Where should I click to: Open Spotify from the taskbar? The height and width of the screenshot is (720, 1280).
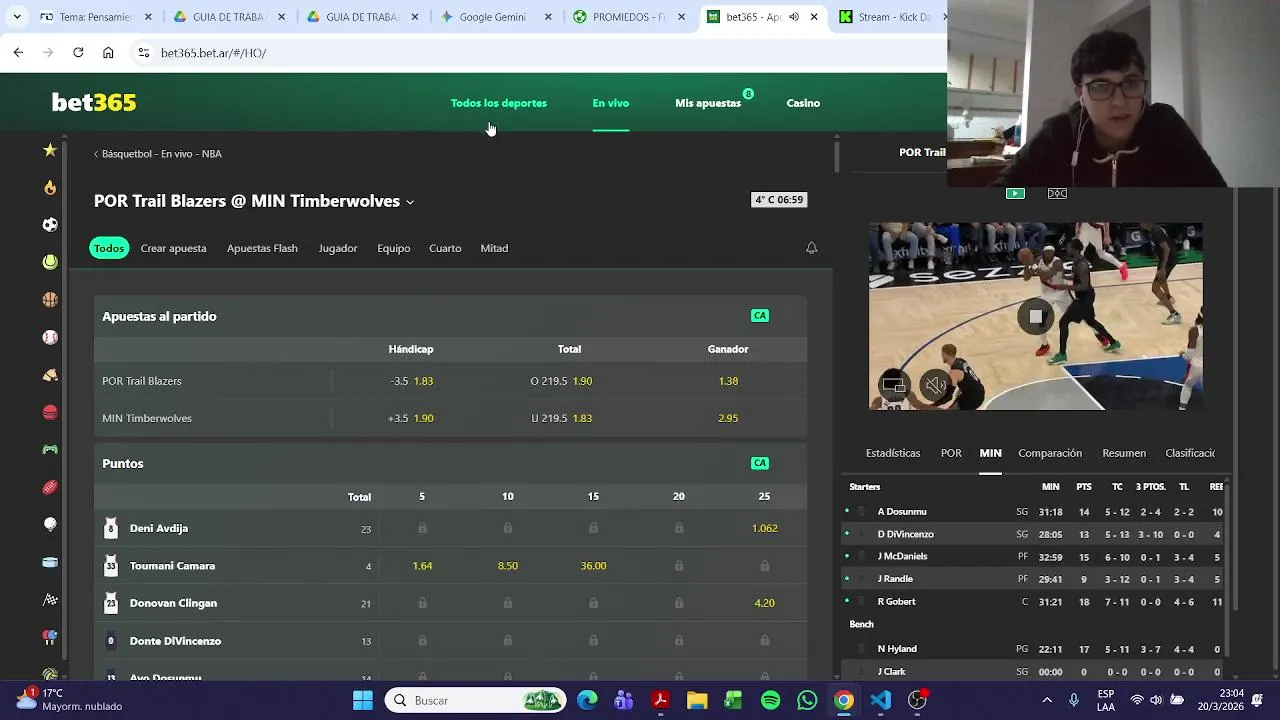pyautogui.click(x=770, y=700)
